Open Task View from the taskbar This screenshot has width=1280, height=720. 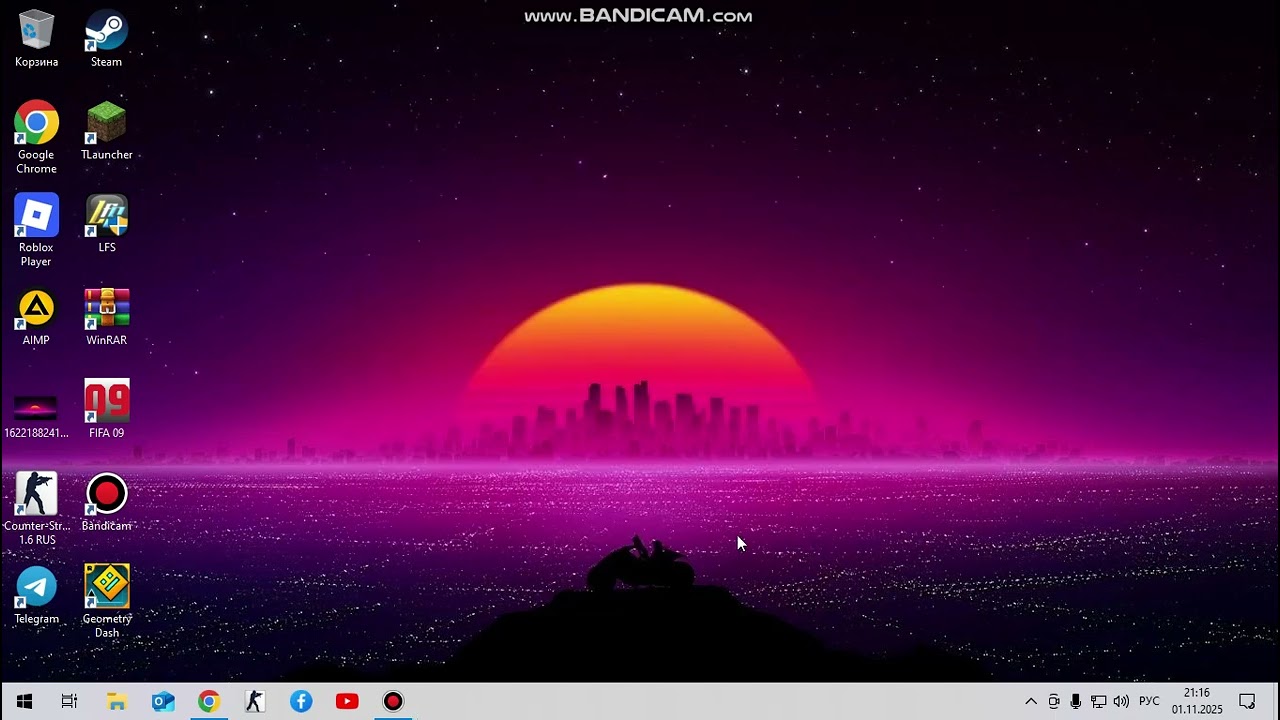(69, 701)
